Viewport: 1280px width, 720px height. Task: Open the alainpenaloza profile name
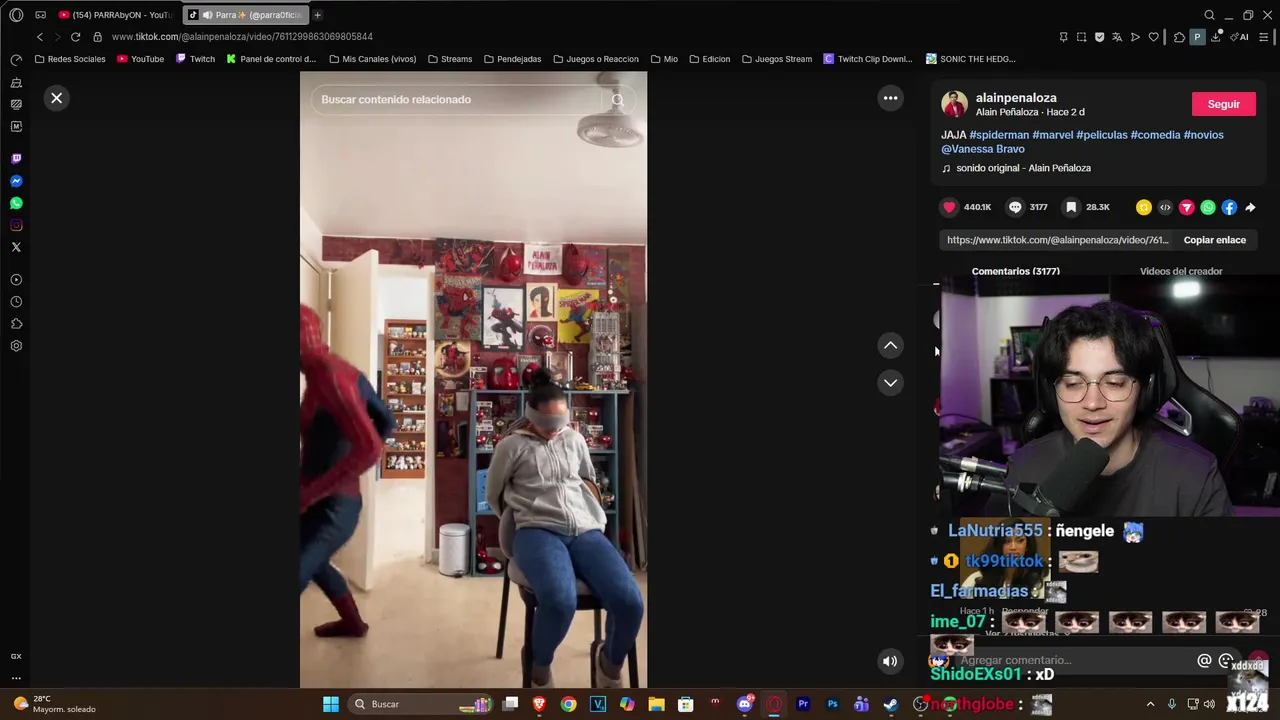pos(1016,98)
